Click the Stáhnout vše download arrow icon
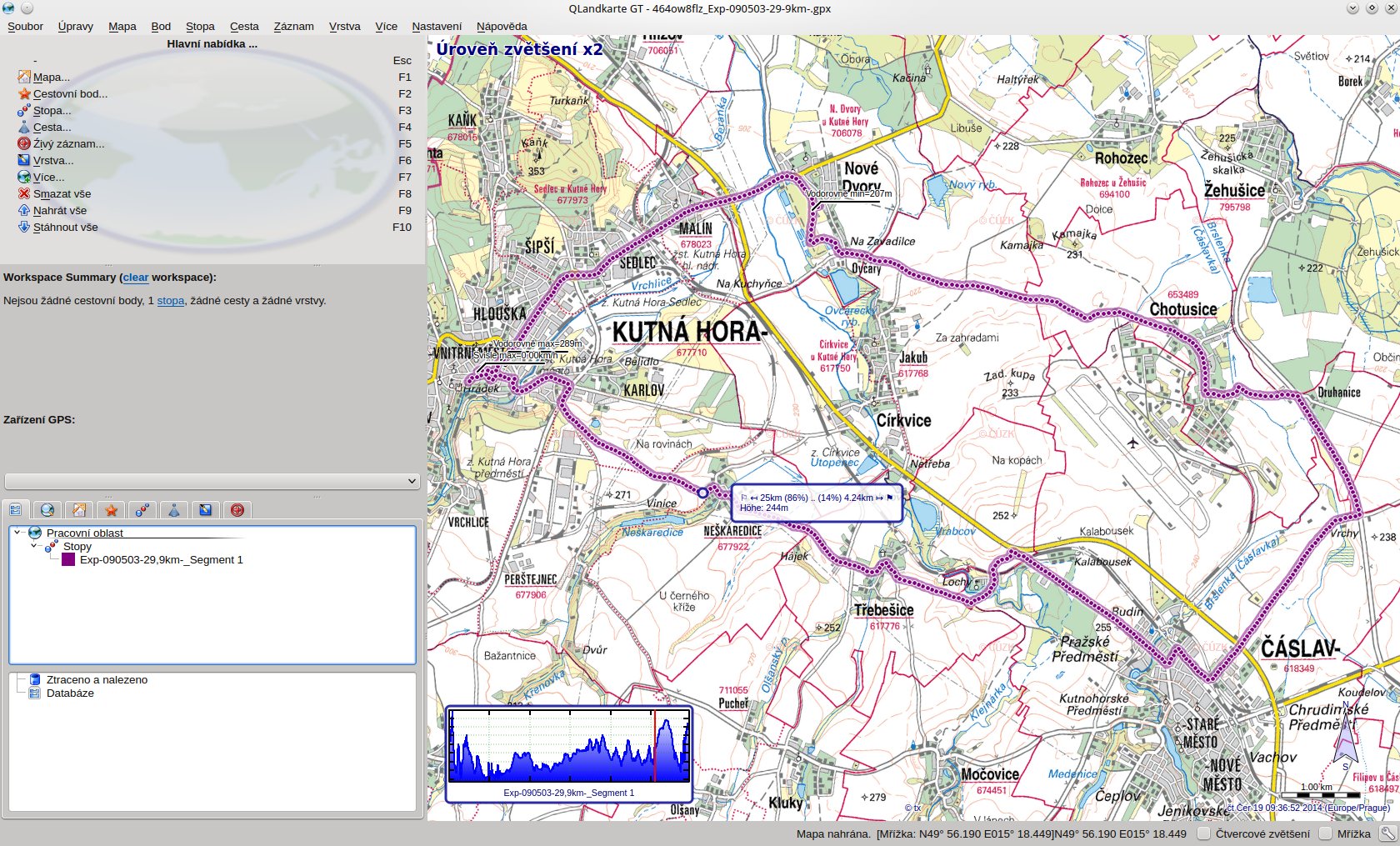 click(24, 227)
